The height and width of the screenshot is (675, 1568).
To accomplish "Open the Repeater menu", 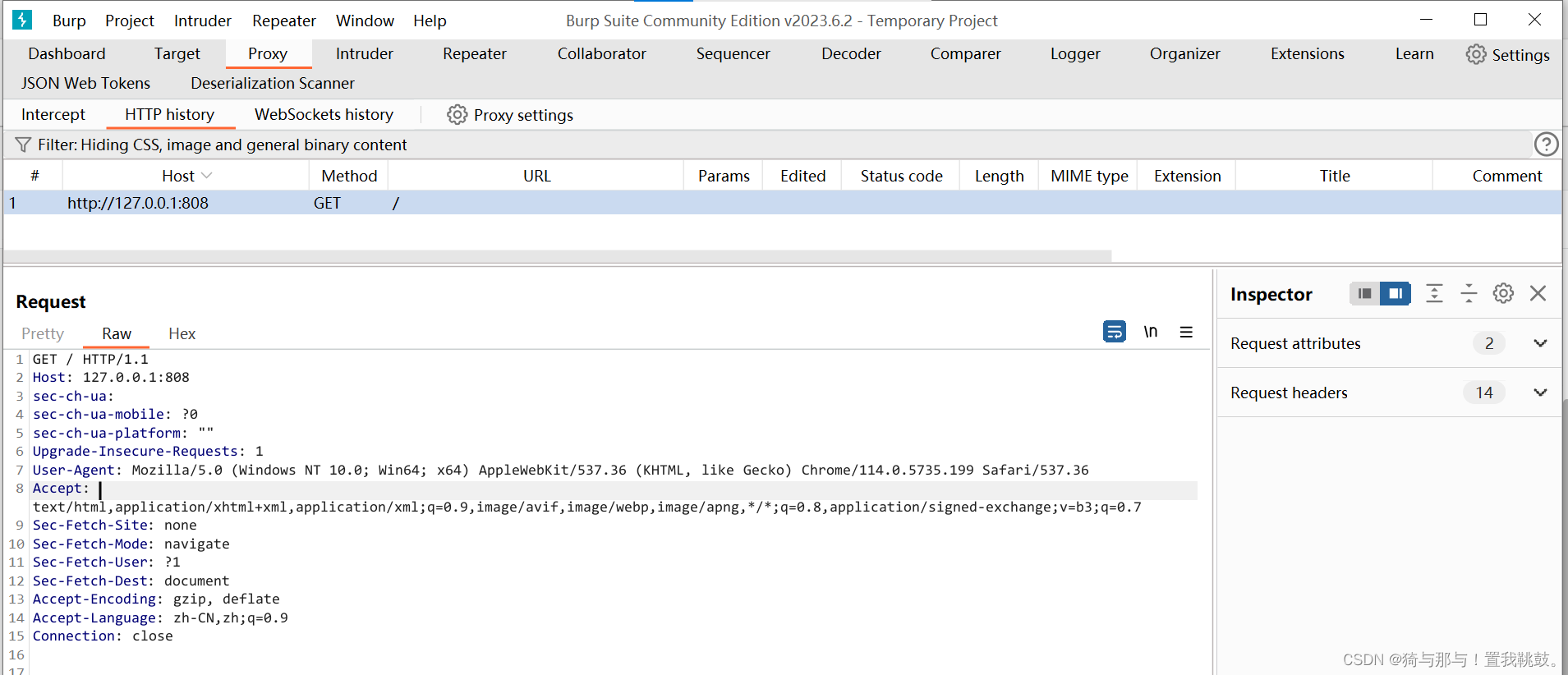I will 284,21.
